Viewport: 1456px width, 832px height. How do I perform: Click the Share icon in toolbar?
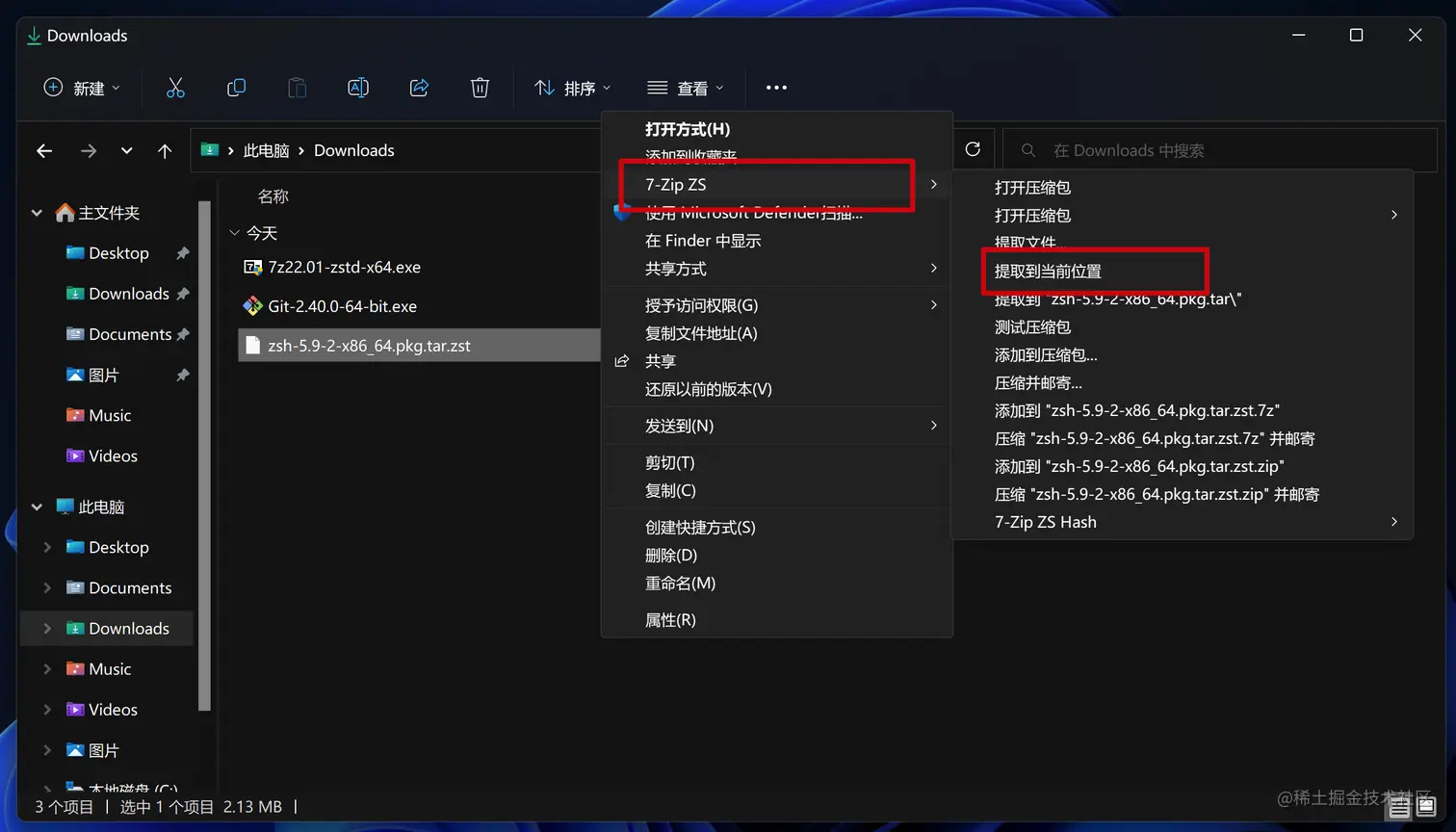(419, 88)
